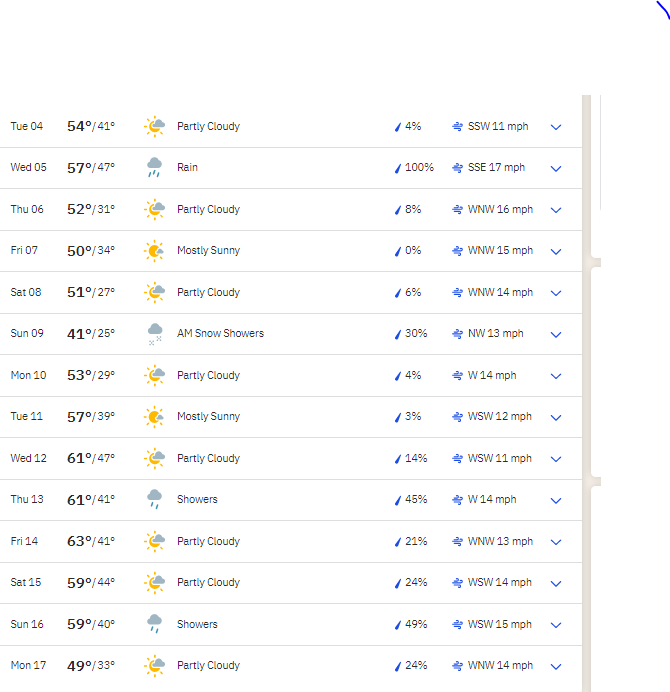The image size is (670, 692).
Task: Select the 'Wed 05' date label
Action: pos(28,167)
